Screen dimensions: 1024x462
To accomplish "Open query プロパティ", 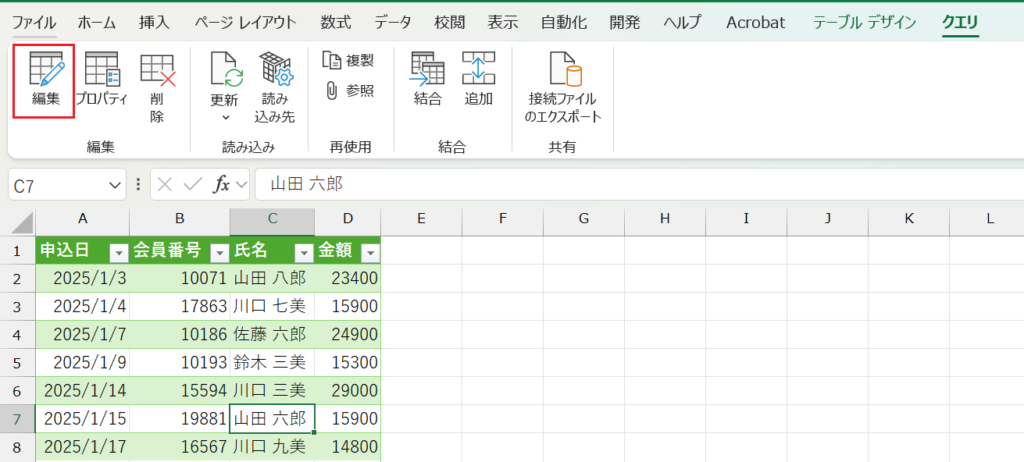I will coord(101,80).
